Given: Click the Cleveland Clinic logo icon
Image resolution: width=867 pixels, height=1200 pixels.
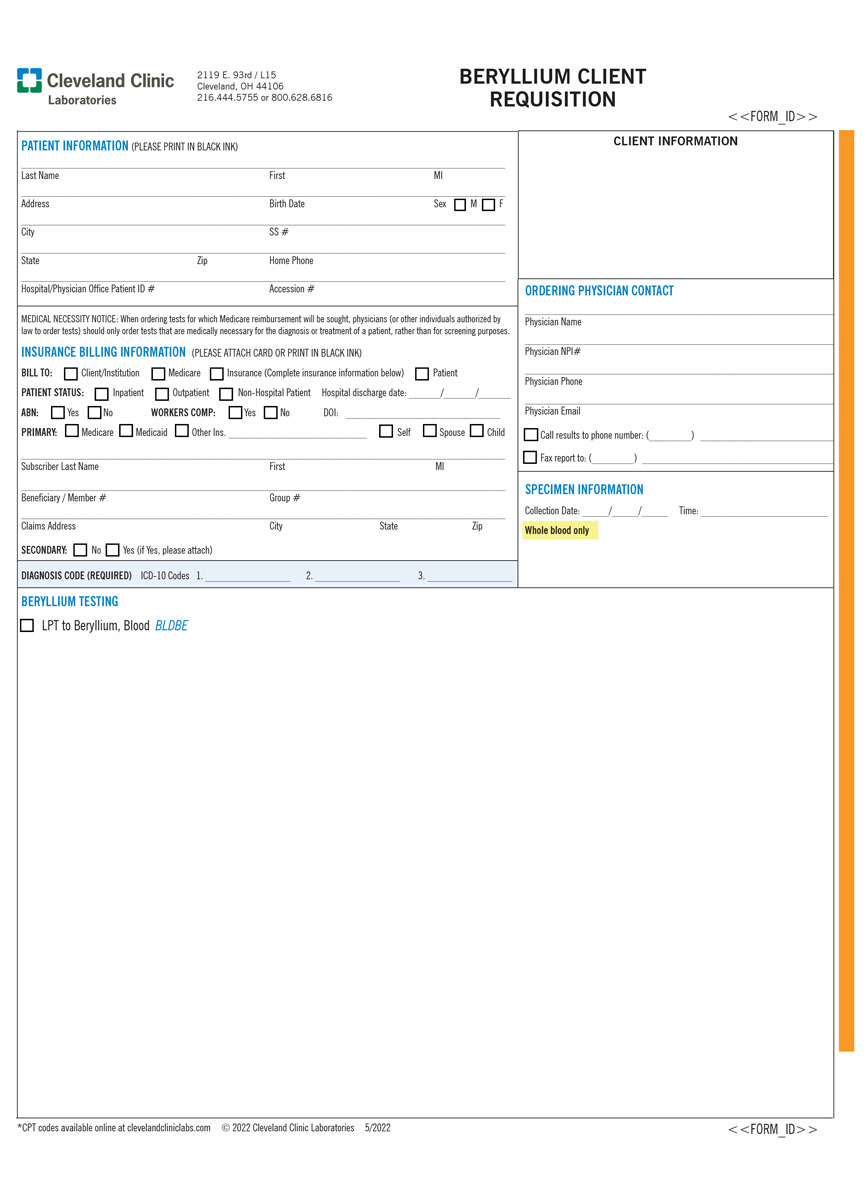Looking at the screenshot, I should coord(29,81).
